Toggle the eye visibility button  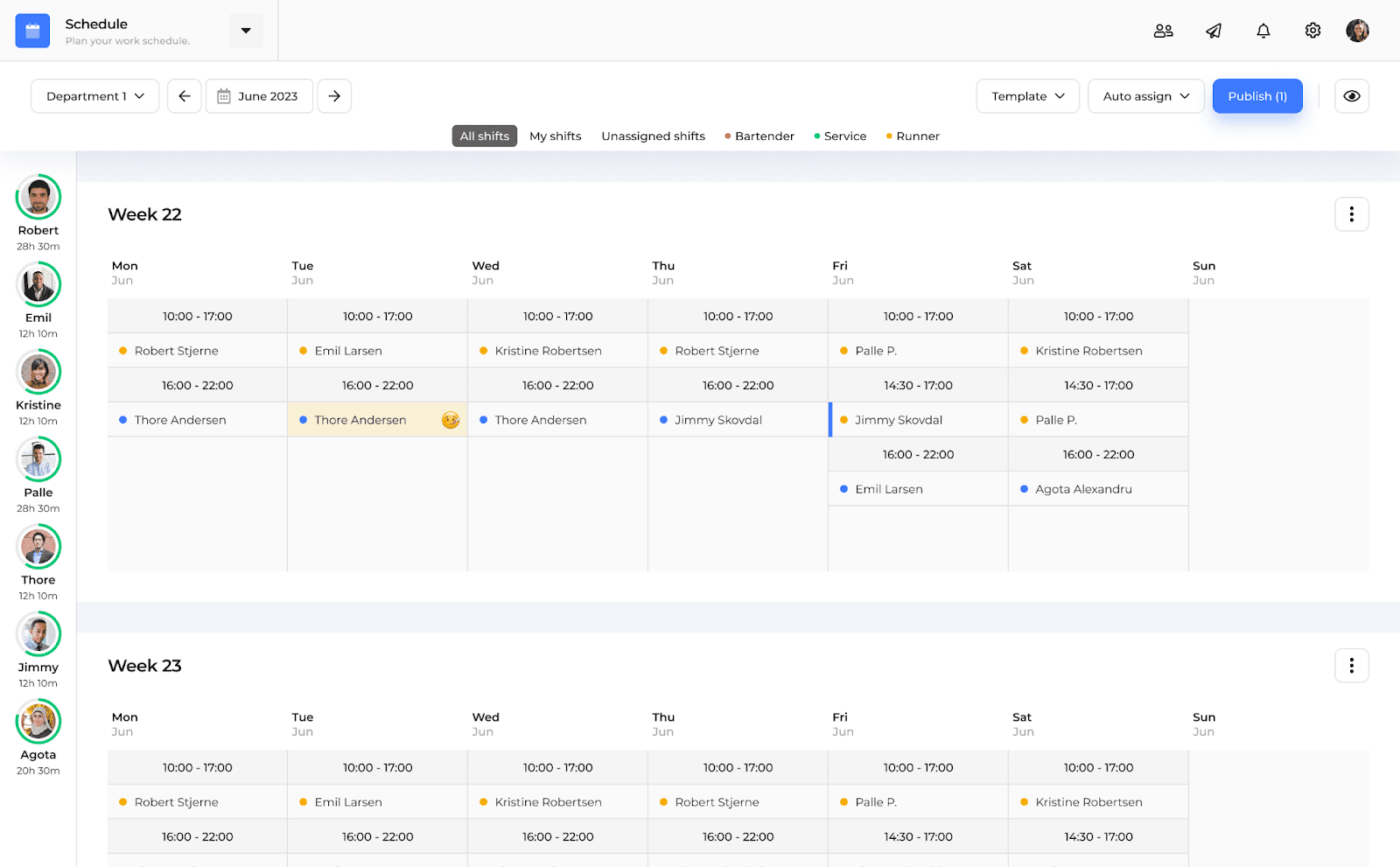[1351, 96]
